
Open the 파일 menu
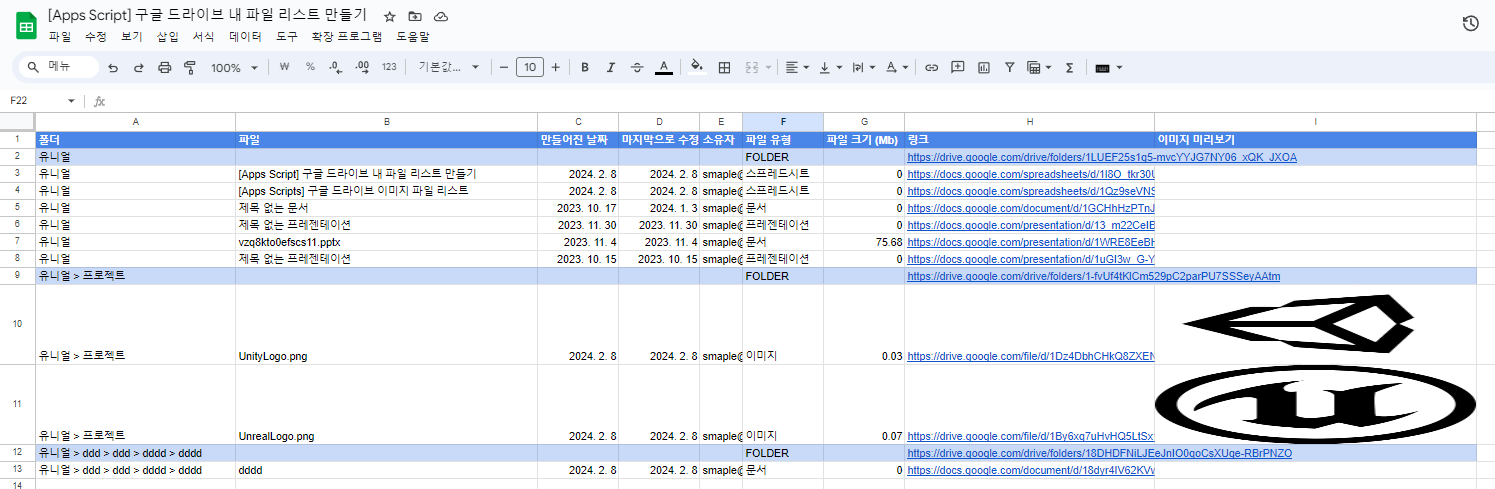(x=60, y=36)
